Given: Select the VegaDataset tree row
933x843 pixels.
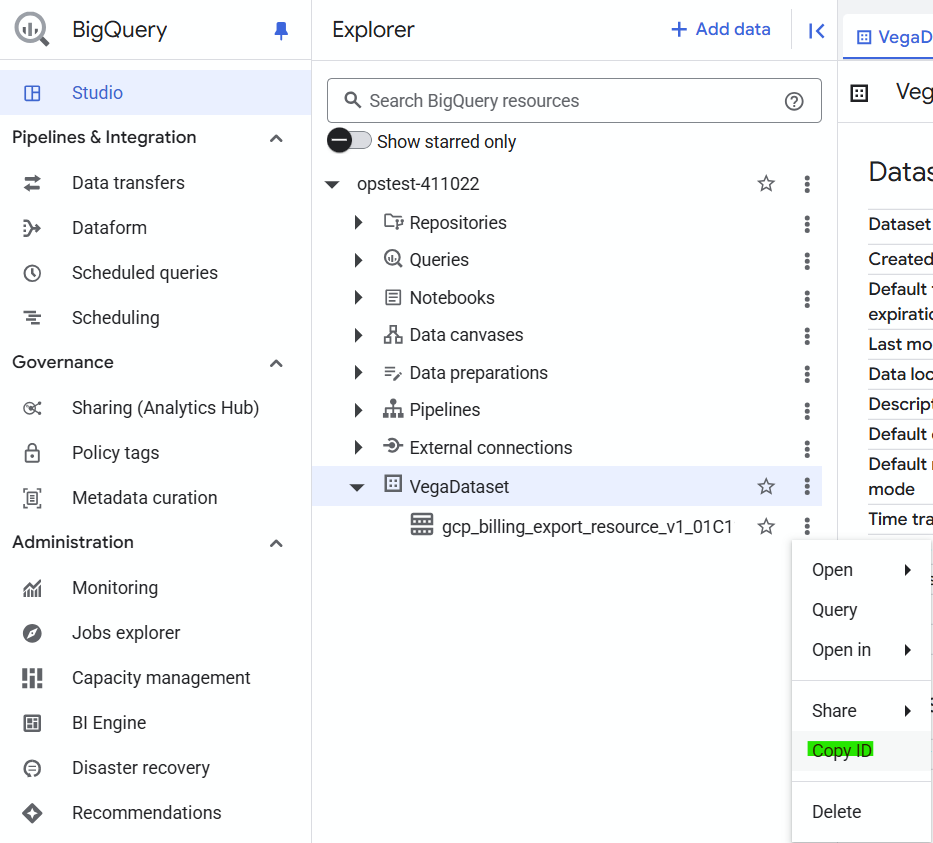Looking at the screenshot, I should point(566,487).
